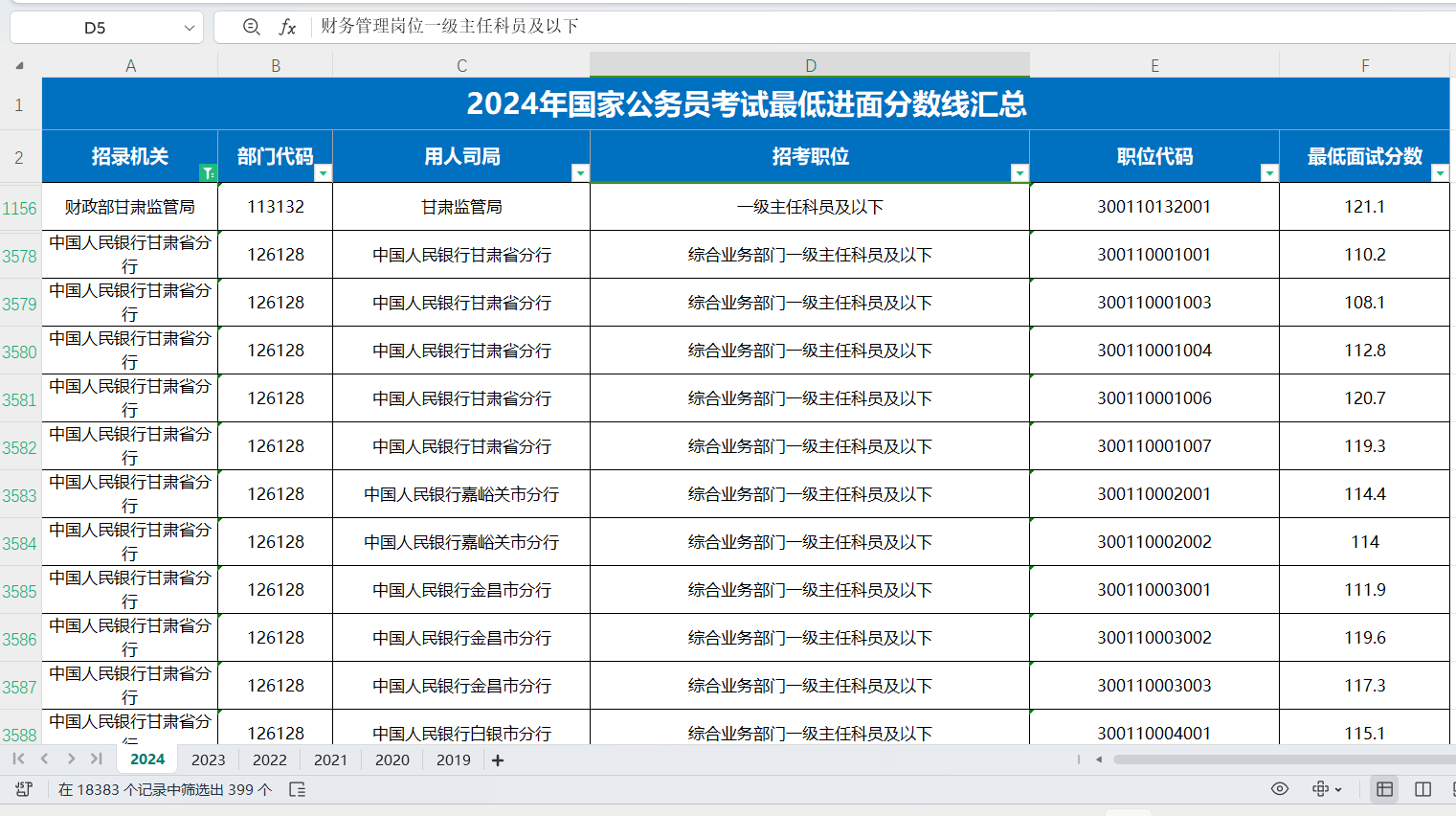This screenshot has width=1456, height=816.
Task: Switch to the 2021 sheet tab
Action: (330, 759)
